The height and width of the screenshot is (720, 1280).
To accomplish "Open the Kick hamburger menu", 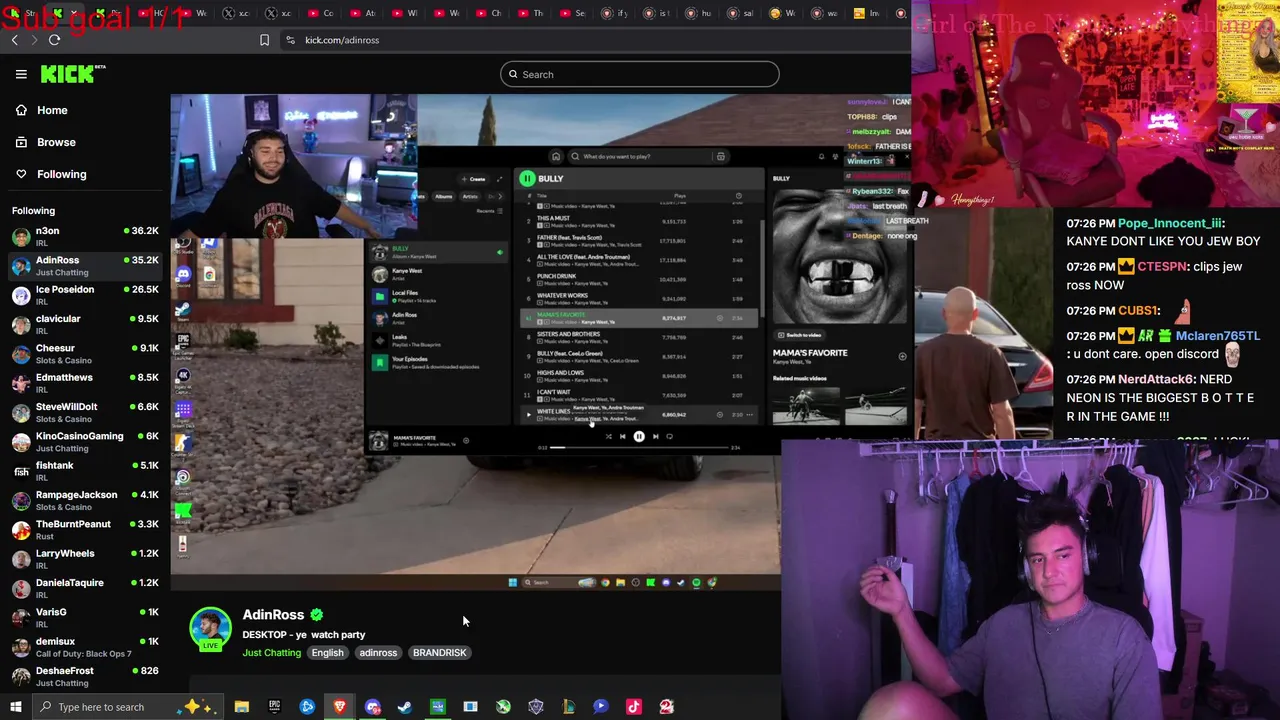I will [x=21, y=74].
